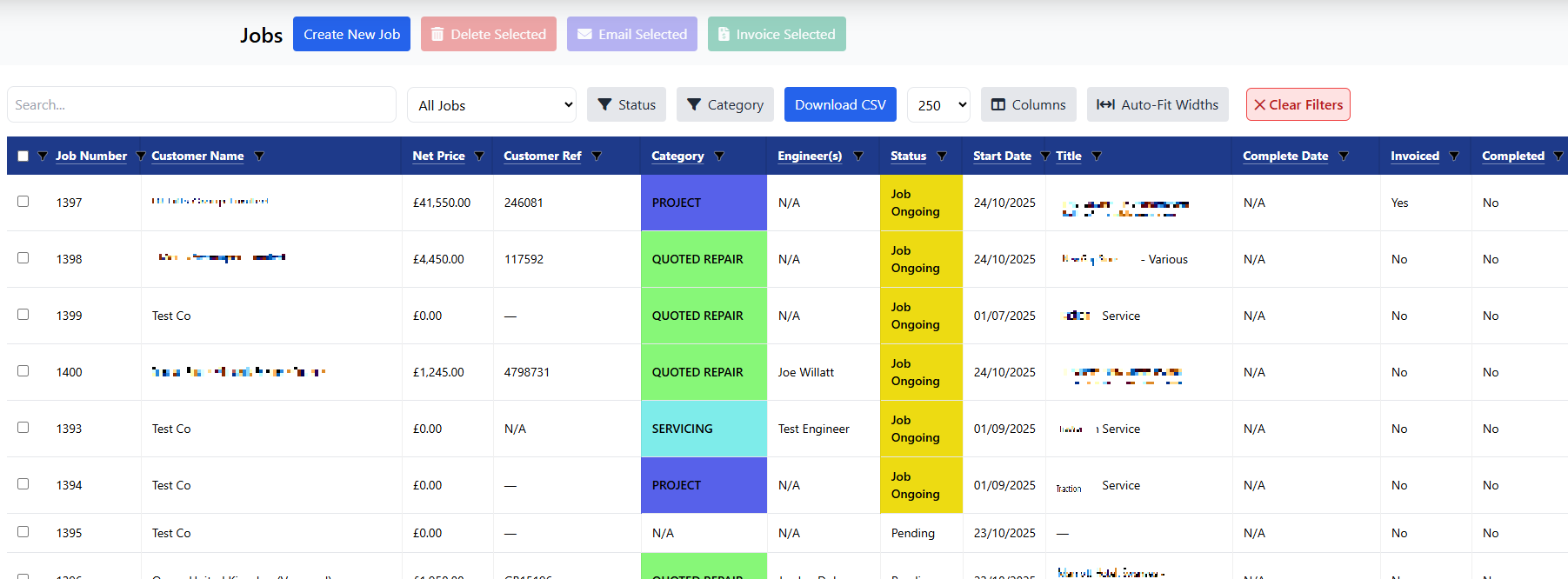Select checkbox for job 1394
1568x579 pixels.
click(x=23, y=484)
